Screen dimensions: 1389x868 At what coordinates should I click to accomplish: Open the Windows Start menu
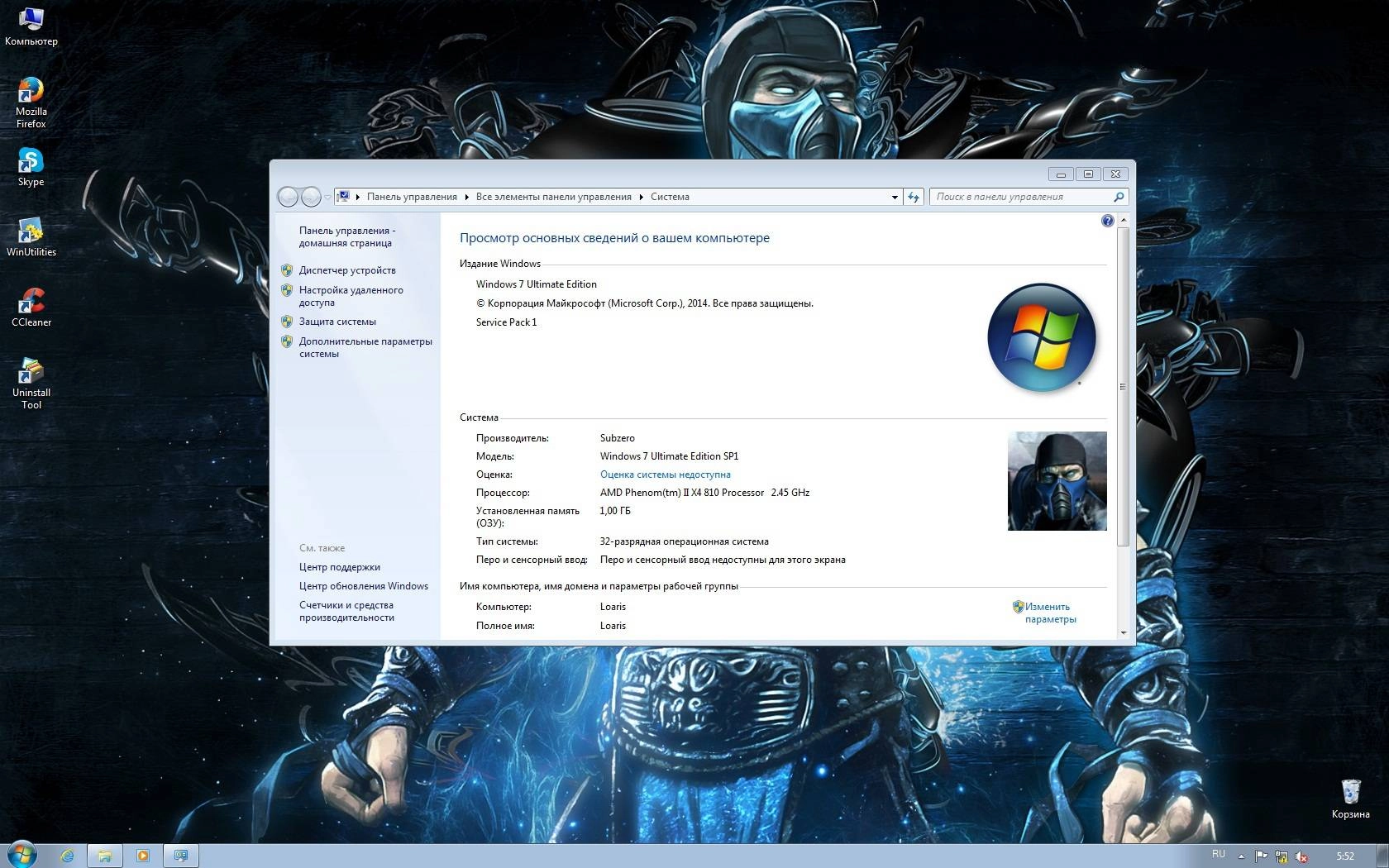[x=21, y=855]
